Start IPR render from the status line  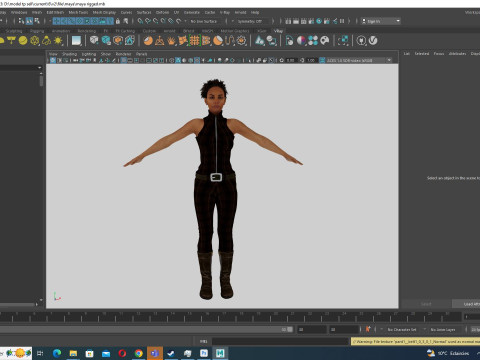303,21
